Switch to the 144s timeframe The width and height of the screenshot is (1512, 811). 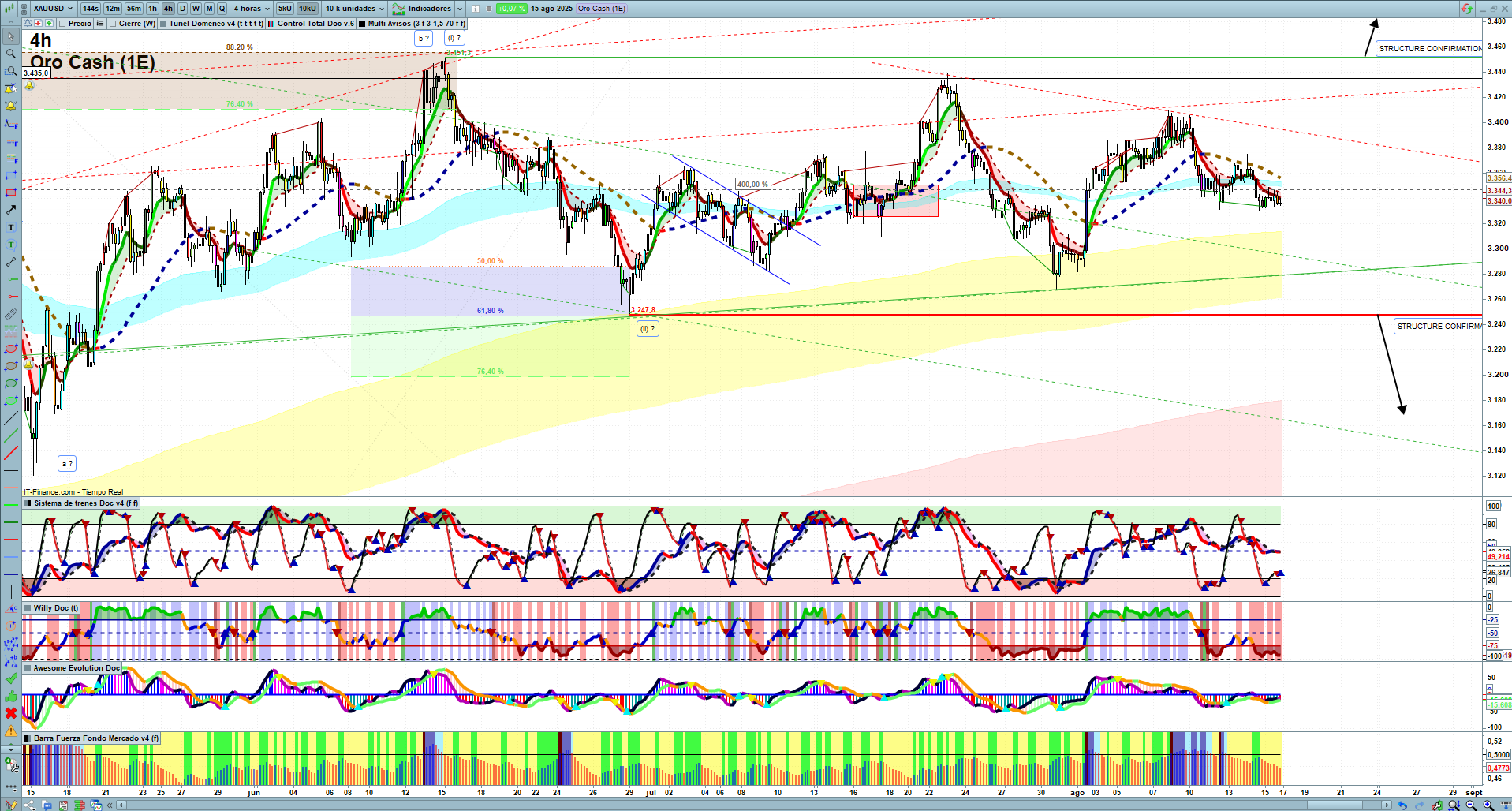[x=91, y=9]
